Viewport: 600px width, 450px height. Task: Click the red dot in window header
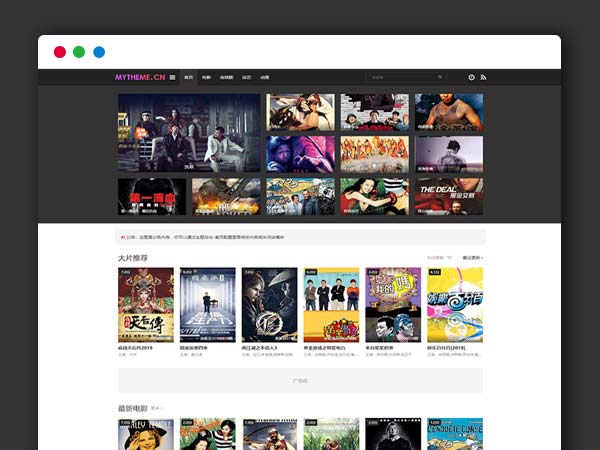click(59, 51)
